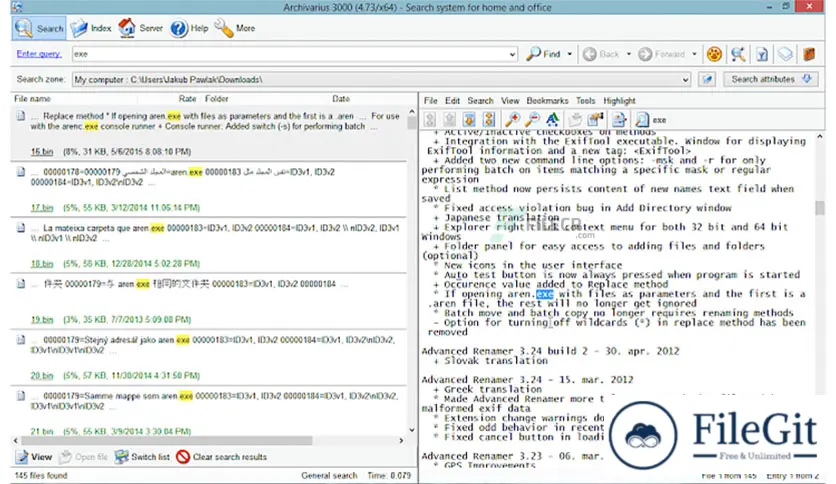Click document icon beside 'Samme mappe' result

point(20,396)
